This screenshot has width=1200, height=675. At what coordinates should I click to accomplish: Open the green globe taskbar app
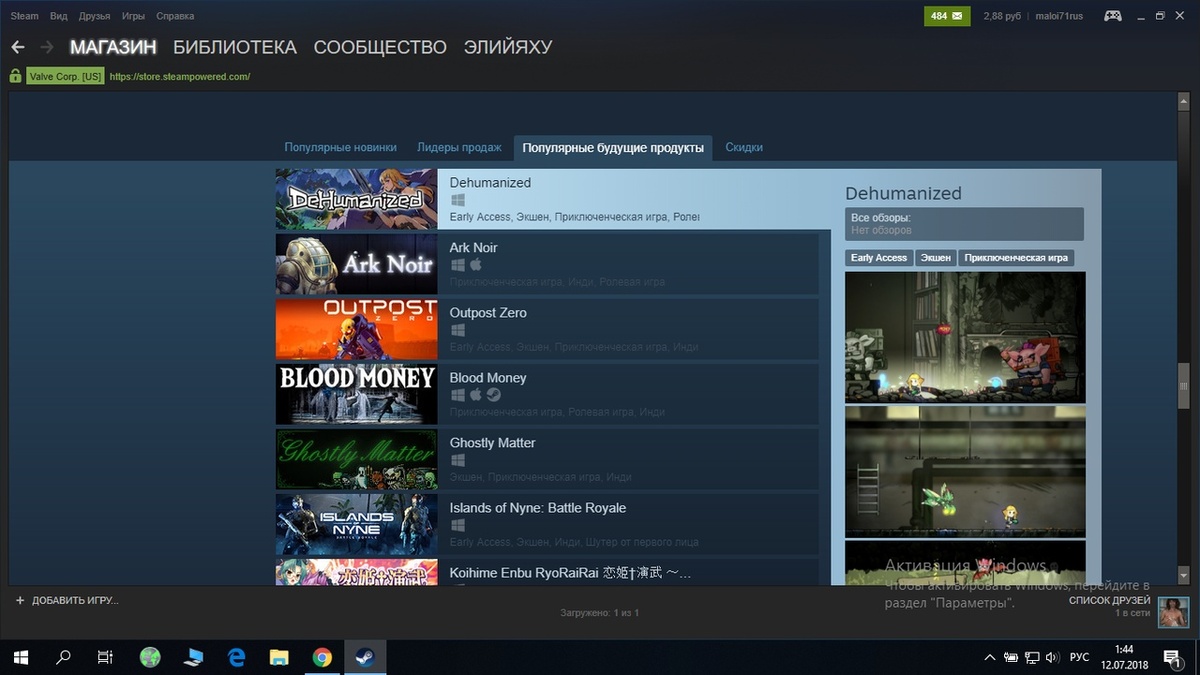point(150,657)
